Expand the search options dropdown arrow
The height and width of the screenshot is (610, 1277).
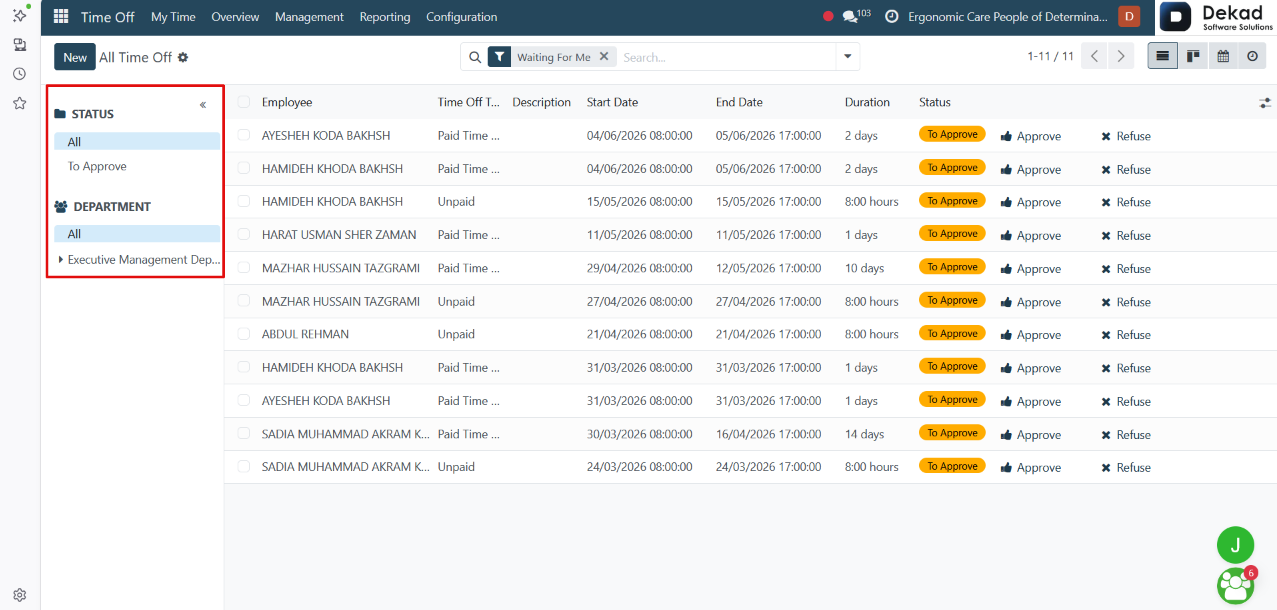click(848, 57)
